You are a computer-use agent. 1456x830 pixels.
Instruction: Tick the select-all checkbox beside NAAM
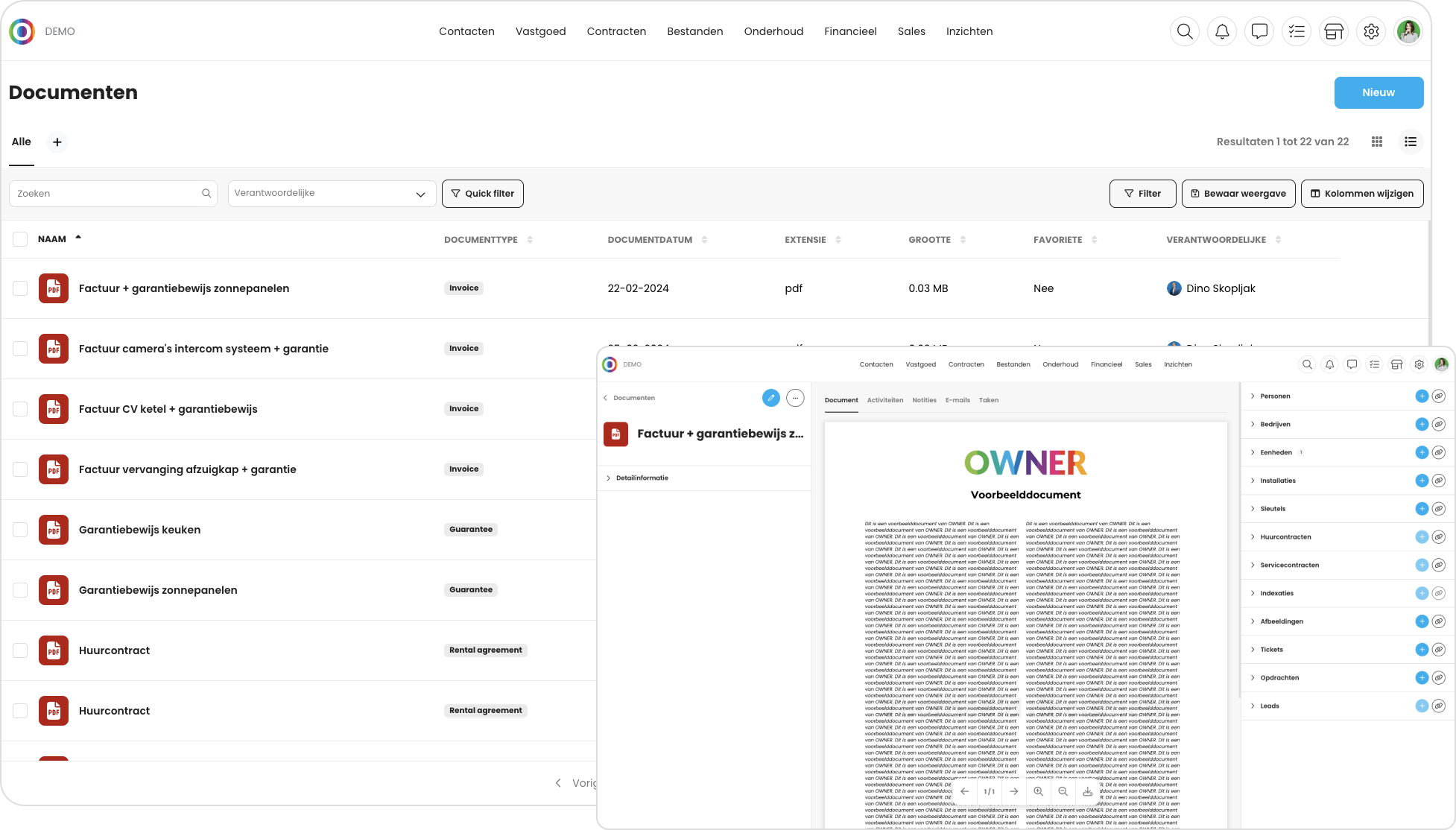(x=20, y=239)
